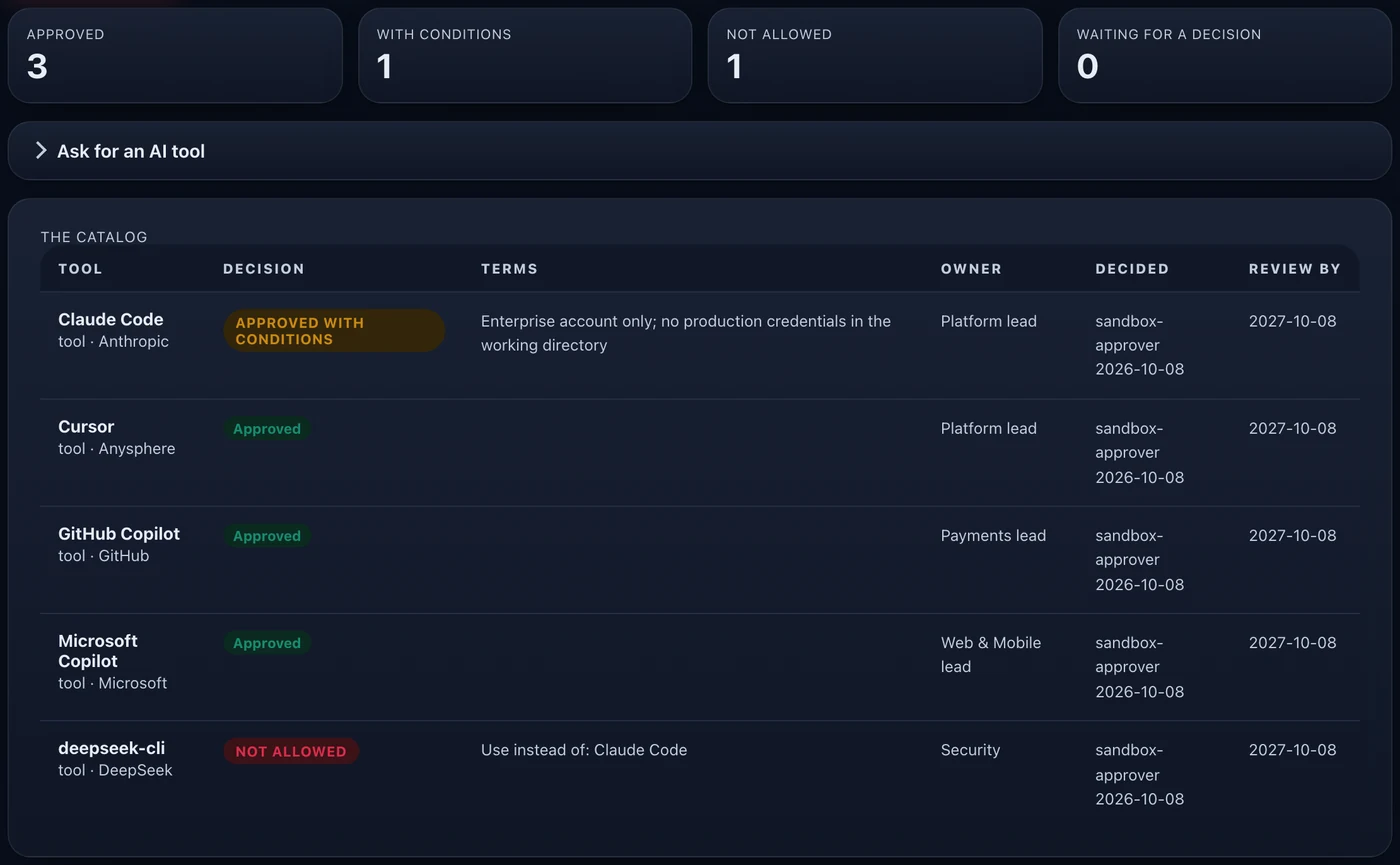Viewport: 1400px width, 865px height.
Task: Click the DECIDED column header
Action: [1132, 269]
